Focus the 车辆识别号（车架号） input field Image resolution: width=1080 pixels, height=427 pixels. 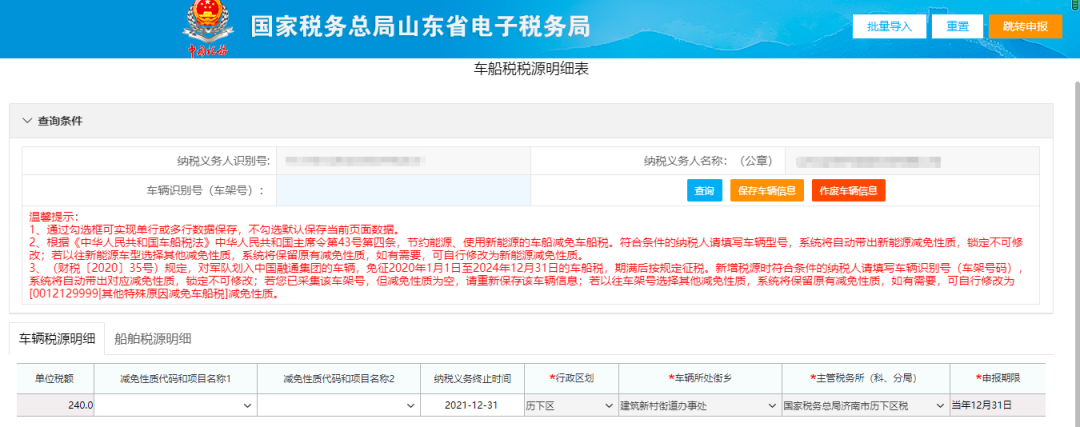[x=404, y=190]
